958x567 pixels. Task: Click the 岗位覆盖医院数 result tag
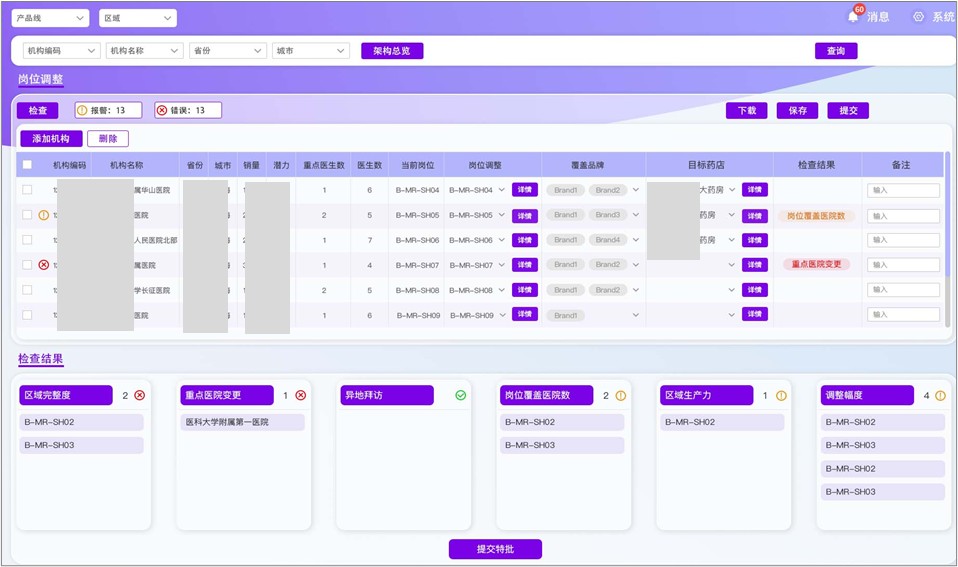coord(816,216)
